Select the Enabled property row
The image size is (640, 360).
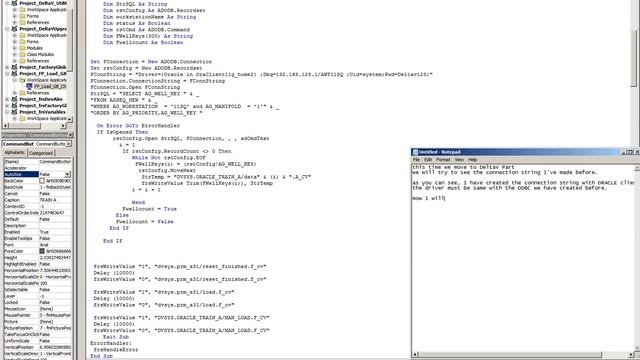click(38, 232)
